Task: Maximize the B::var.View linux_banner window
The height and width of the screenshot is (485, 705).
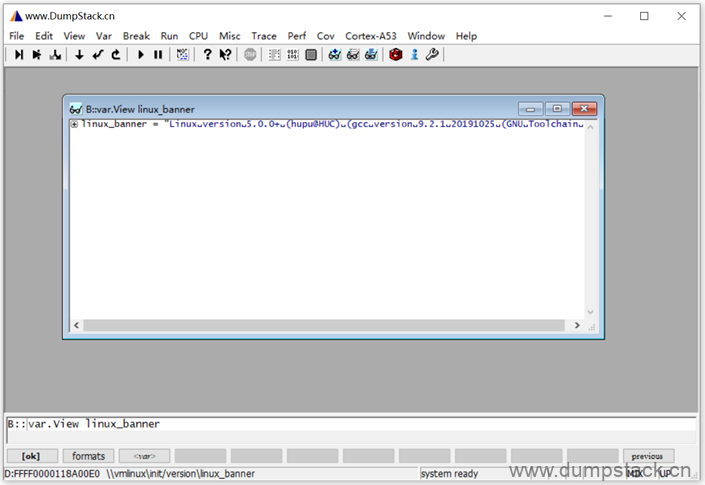Action: tap(557, 109)
